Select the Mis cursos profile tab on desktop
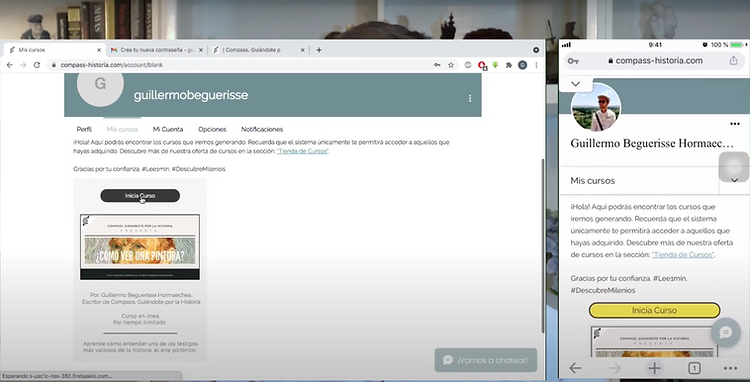This screenshot has height=382, width=750. pyautogui.click(x=122, y=129)
